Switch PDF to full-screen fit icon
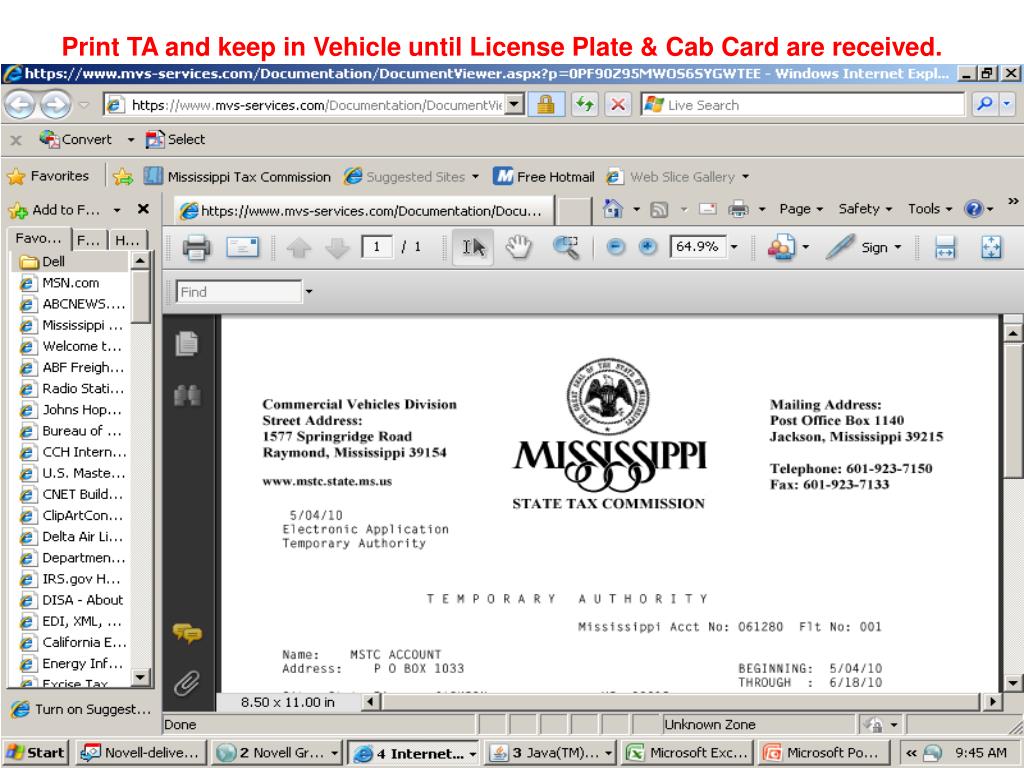The height and width of the screenshot is (768, 1024). (991, 248)
